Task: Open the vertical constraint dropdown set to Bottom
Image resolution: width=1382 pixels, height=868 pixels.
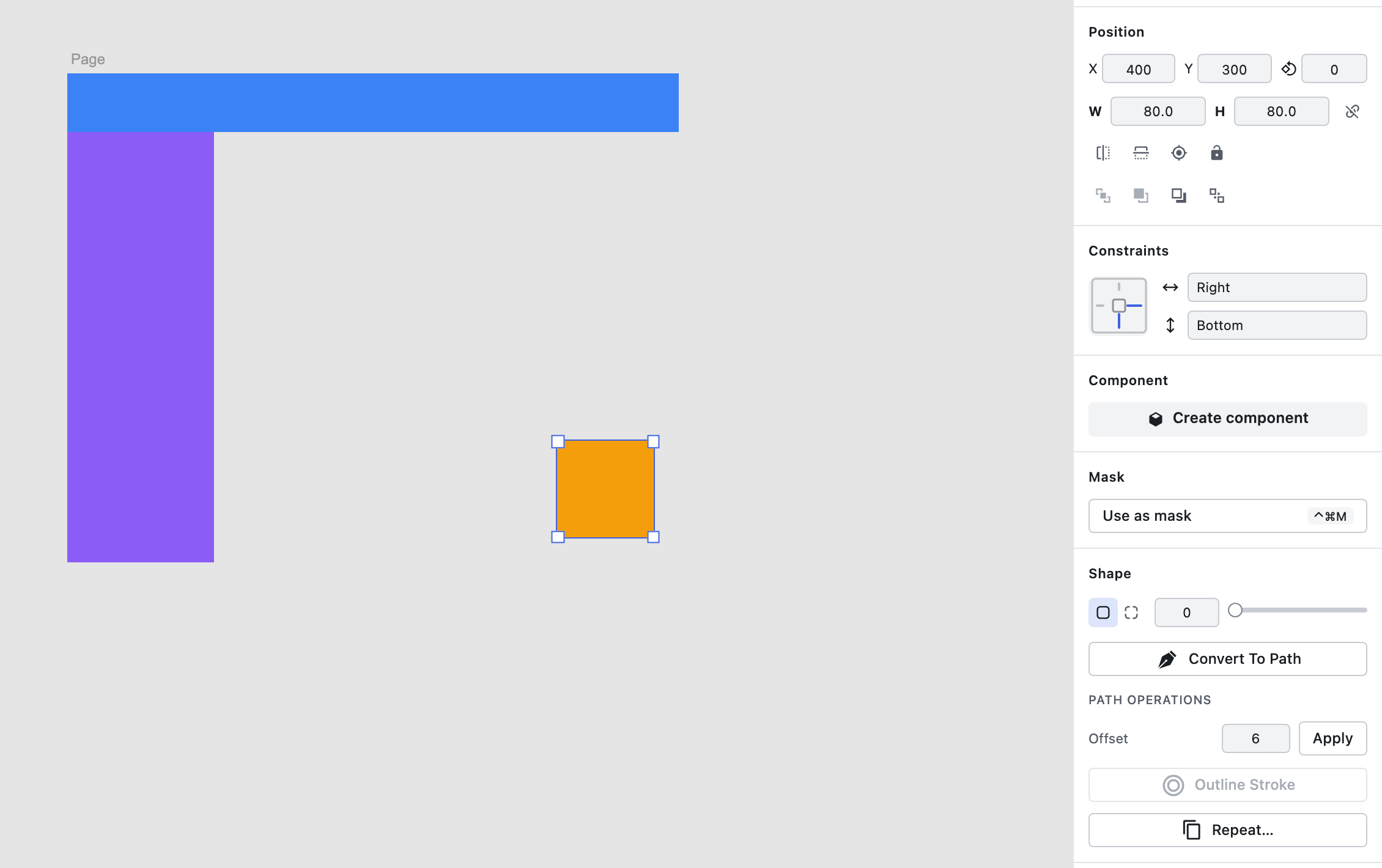Action: click(x=1277, y=325)
